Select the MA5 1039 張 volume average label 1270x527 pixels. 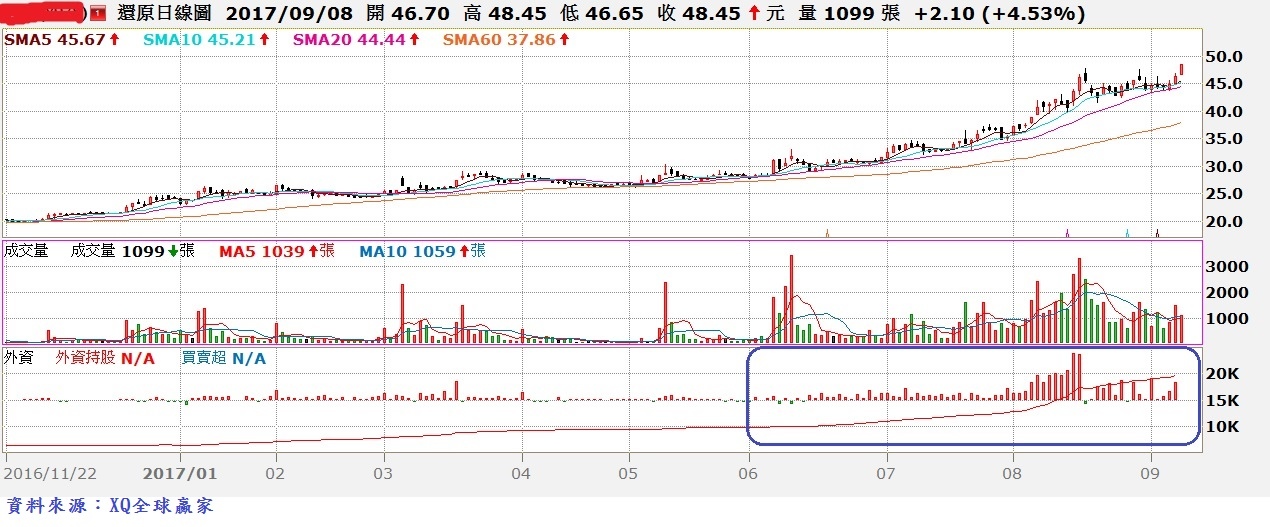pos(276,251)
